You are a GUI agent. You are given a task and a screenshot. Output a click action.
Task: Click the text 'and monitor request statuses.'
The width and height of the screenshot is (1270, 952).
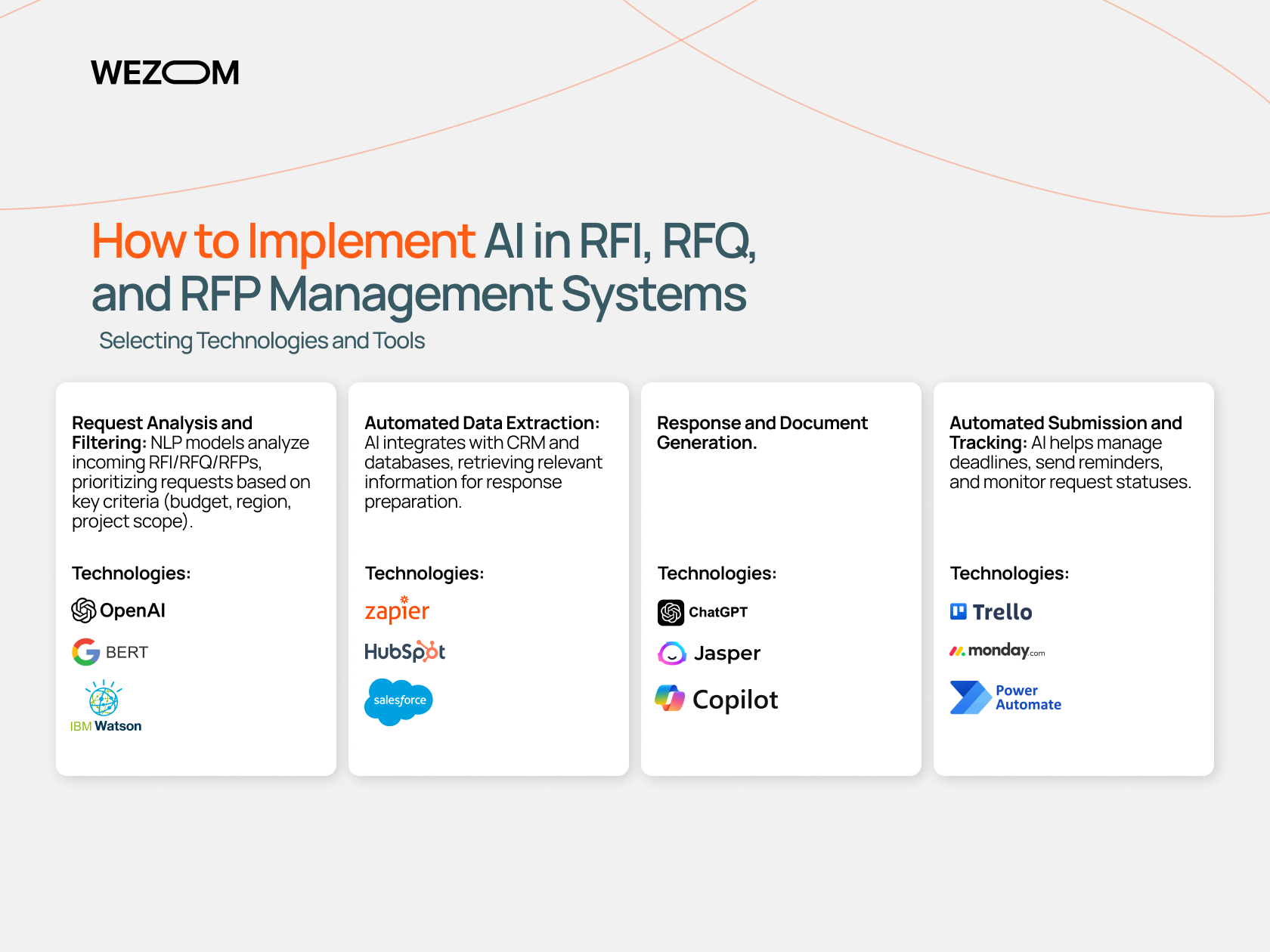click(x=1070, y=482)
